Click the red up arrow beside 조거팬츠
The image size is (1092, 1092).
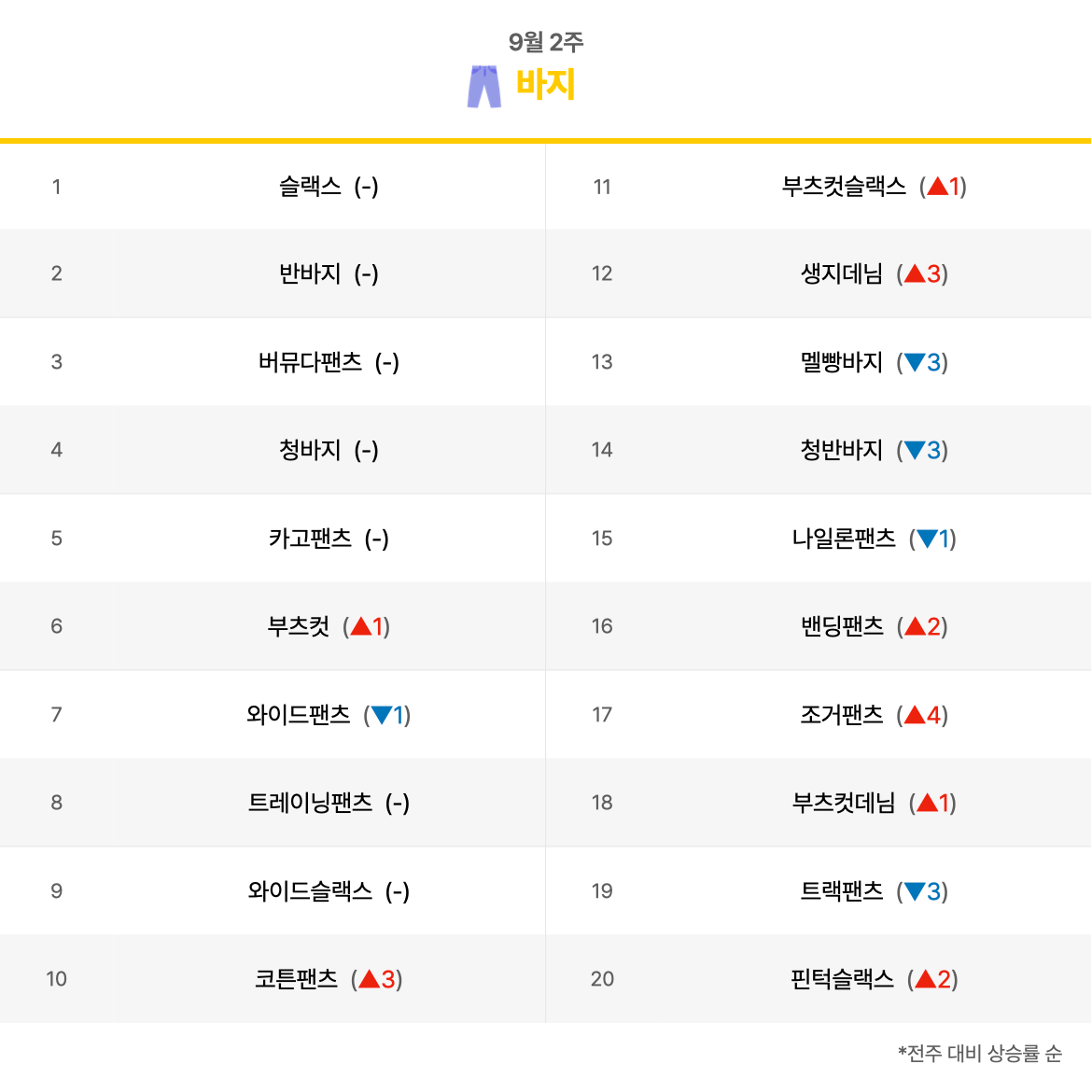pyautogui.click(x=915, y=715)
